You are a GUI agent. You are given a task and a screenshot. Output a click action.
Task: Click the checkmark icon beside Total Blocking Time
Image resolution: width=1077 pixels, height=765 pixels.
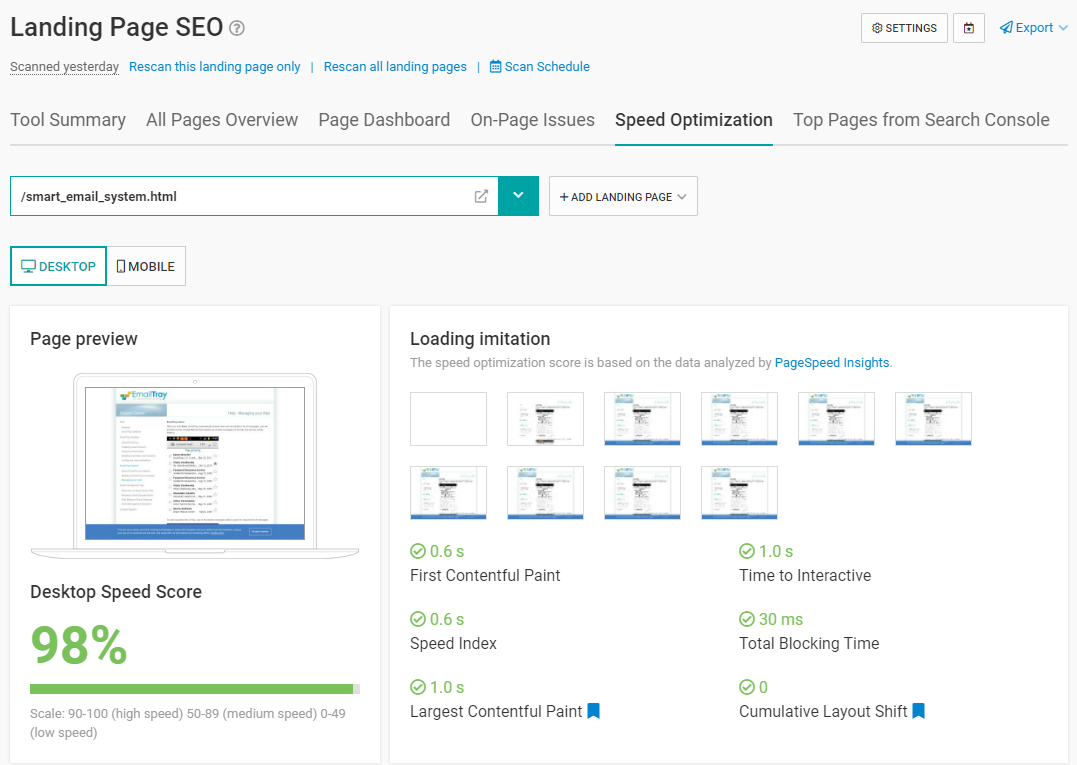tap(747, 619)
